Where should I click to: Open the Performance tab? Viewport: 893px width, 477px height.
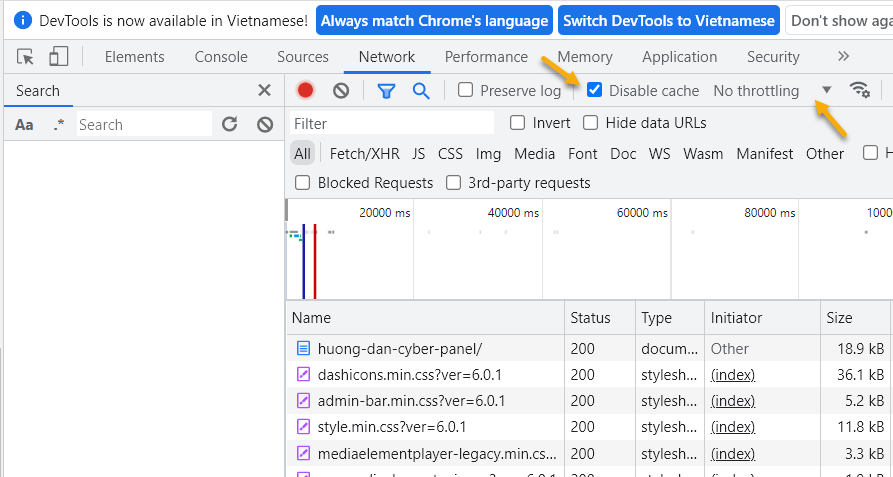point(486,57)
